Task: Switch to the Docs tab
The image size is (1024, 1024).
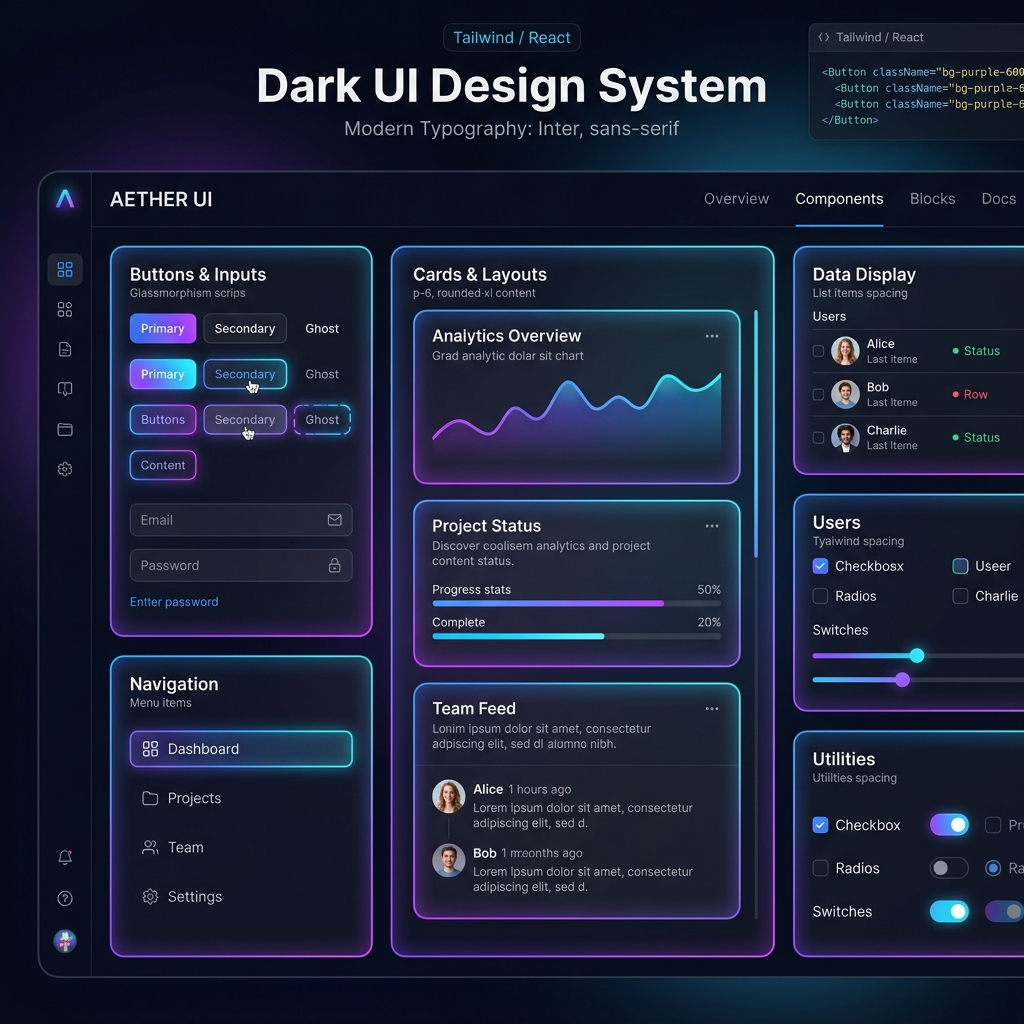Action: pos(999,199)
